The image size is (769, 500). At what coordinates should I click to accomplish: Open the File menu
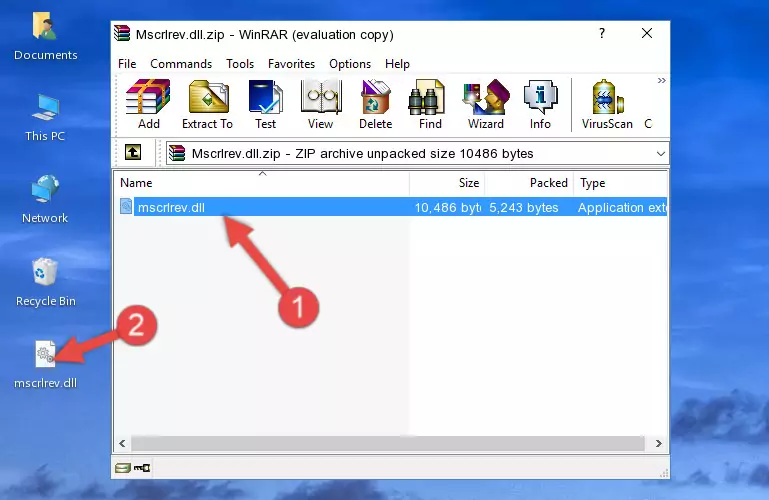click(x=127, y=64)
